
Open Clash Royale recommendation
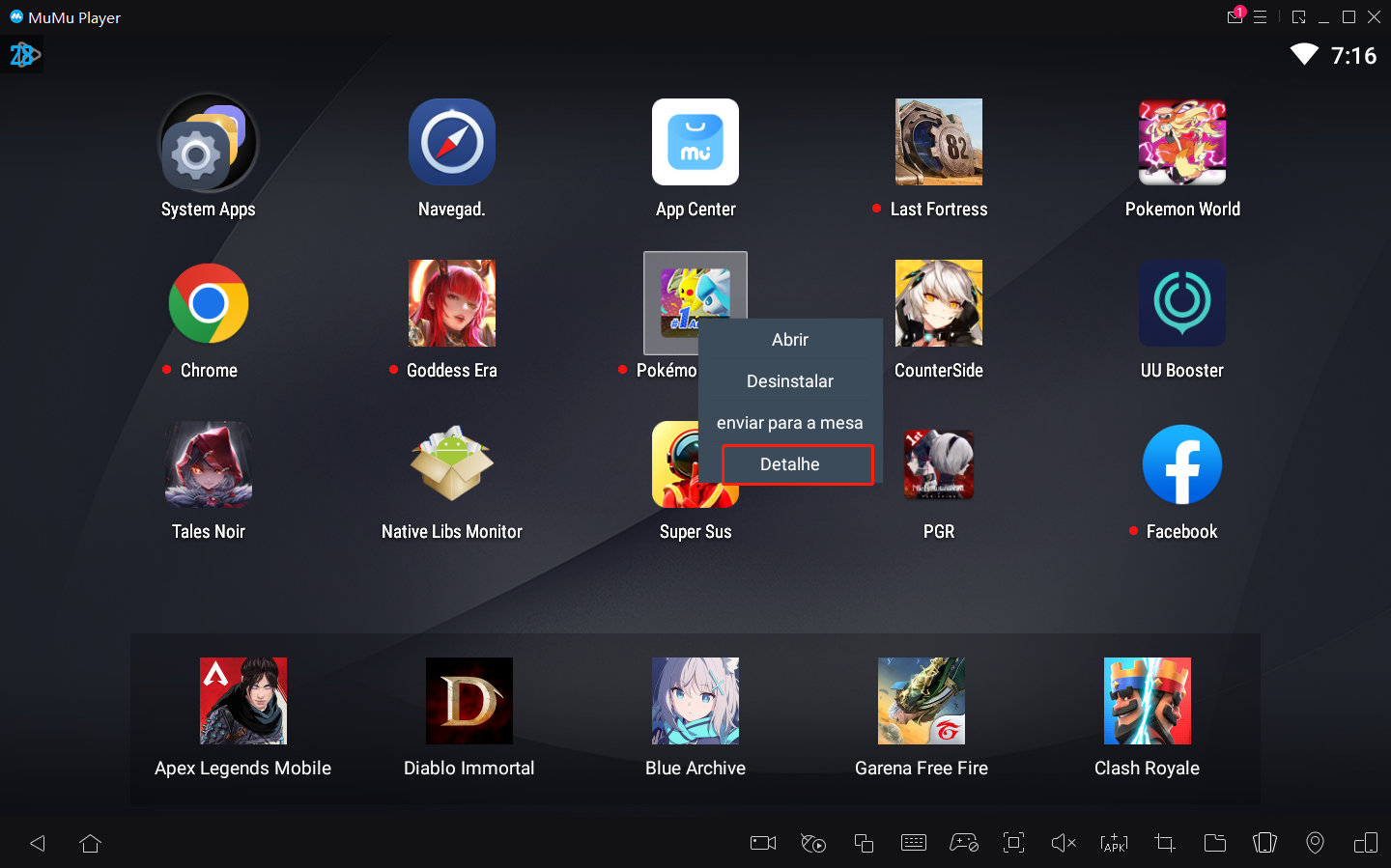coord(1148,701)
